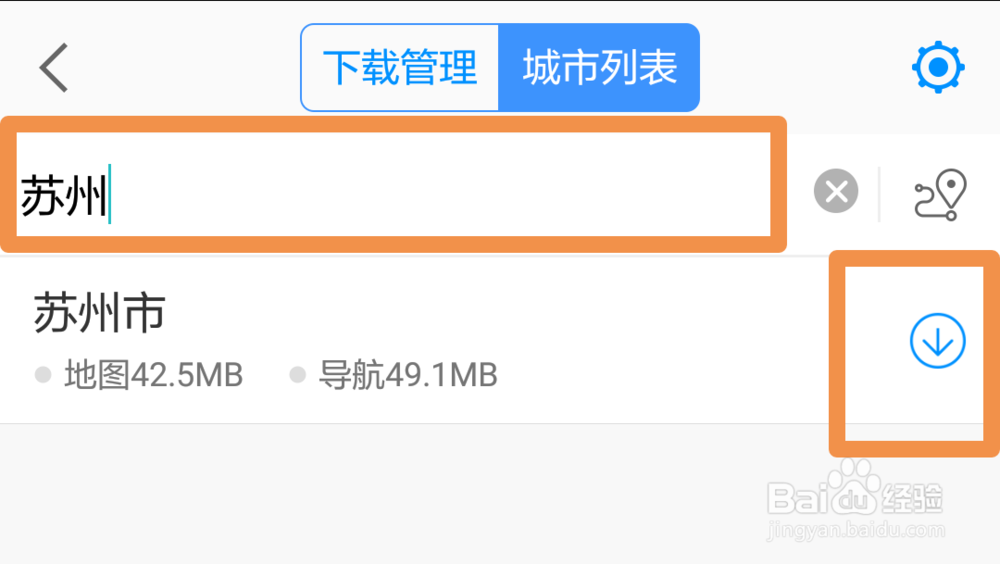Tap the 地图42.5MB size label
The width and height of the screenshot is (1000, 564).
pos(153,375)
